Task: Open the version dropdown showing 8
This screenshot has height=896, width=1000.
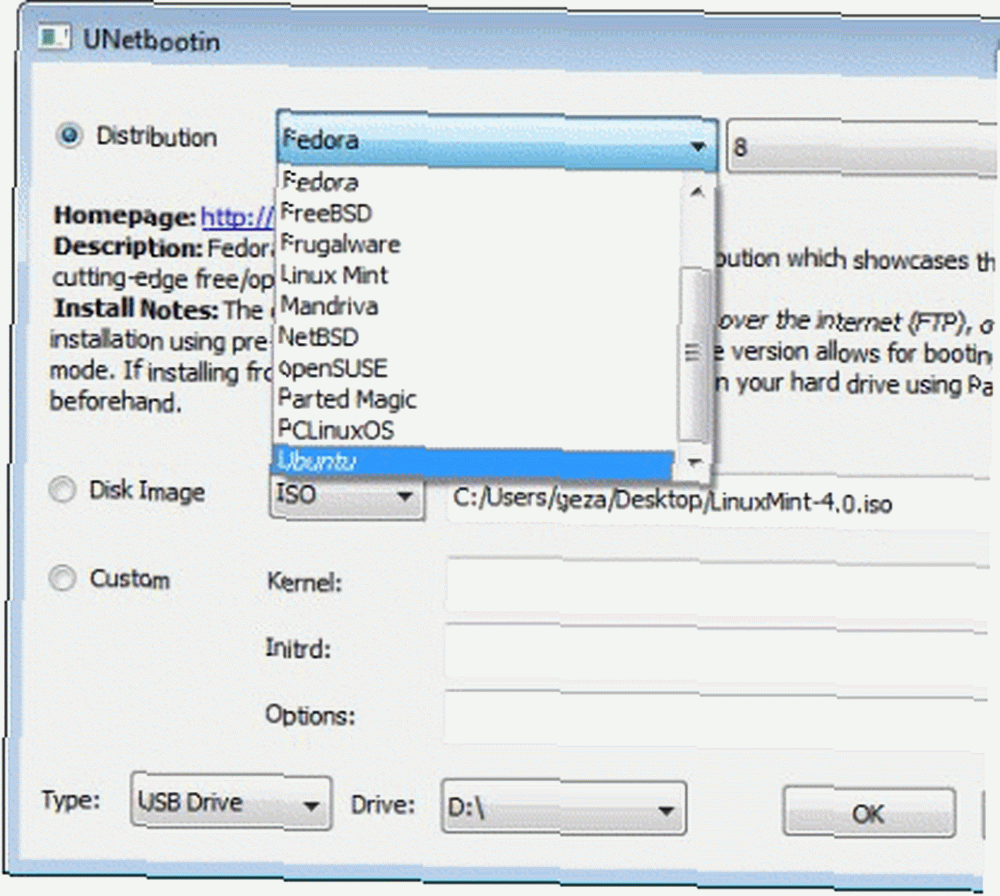Action: pyautogui.click(x=862, y=147)
